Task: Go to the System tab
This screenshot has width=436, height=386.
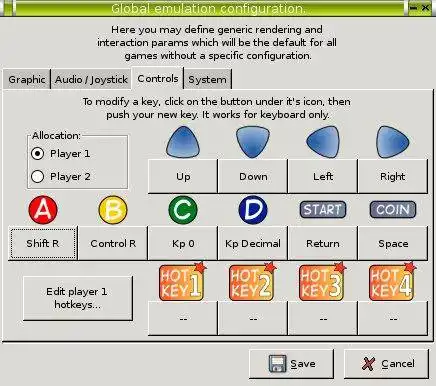Action: pyautogui.click(x=207, y=79)
